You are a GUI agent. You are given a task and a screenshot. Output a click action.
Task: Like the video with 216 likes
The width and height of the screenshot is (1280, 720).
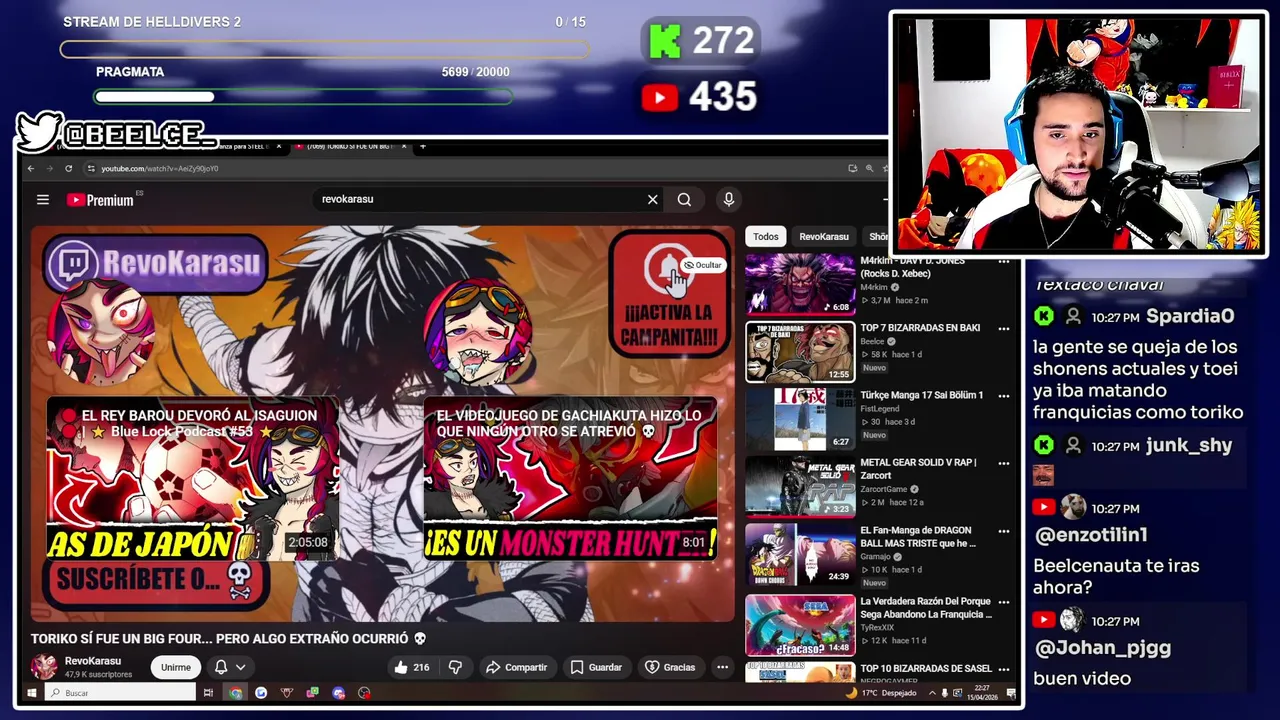[x=411, y=667]
